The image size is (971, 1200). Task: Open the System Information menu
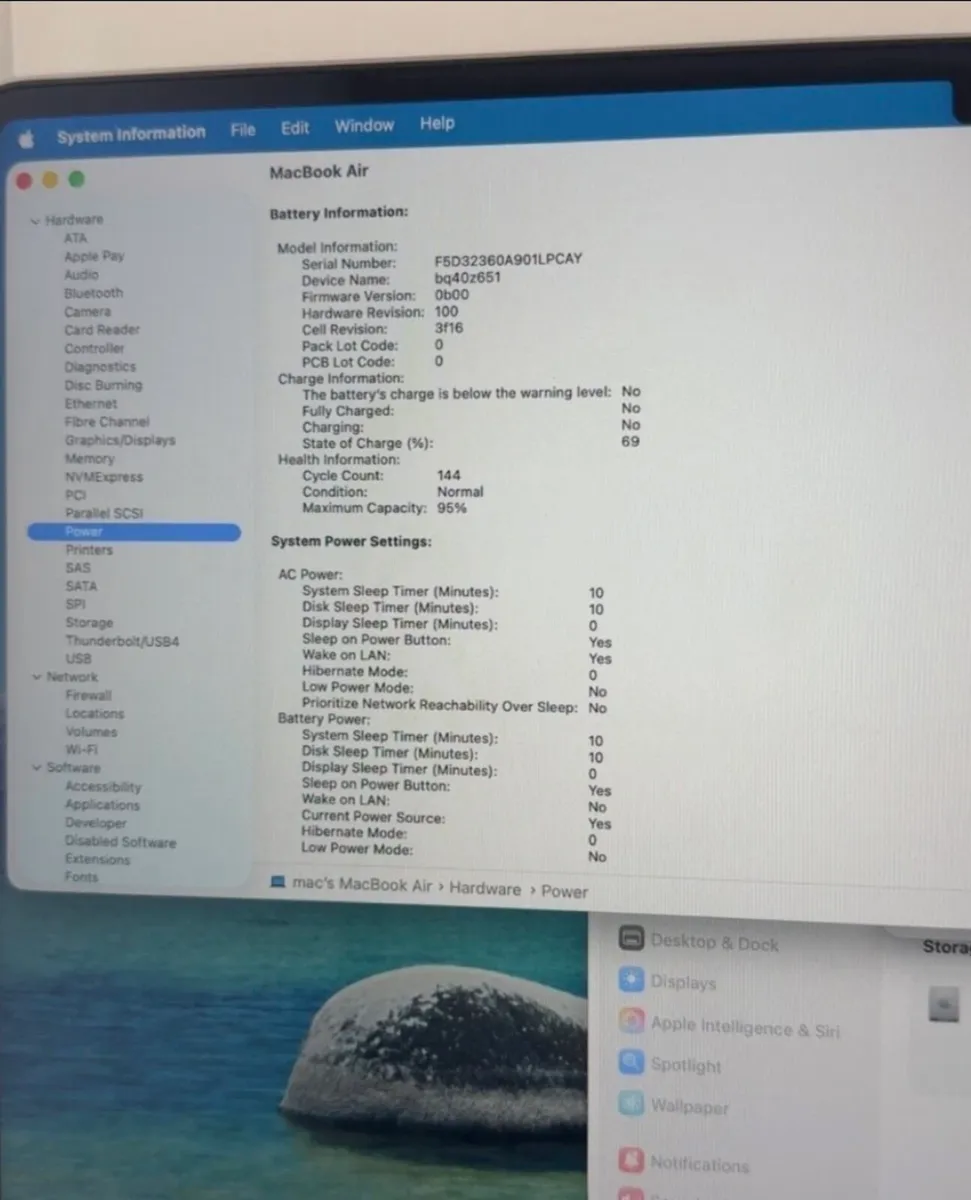(131, 134)
